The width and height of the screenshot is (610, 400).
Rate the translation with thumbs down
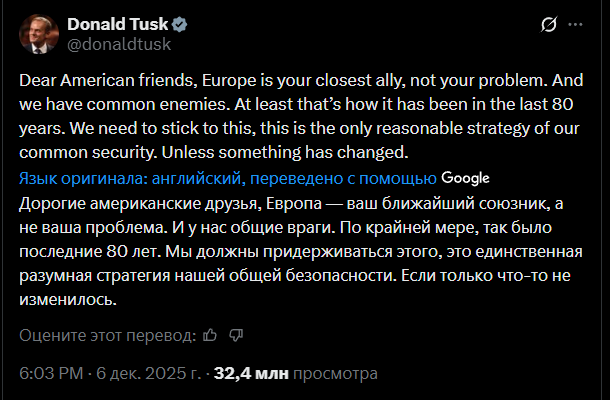coord(236,334)
